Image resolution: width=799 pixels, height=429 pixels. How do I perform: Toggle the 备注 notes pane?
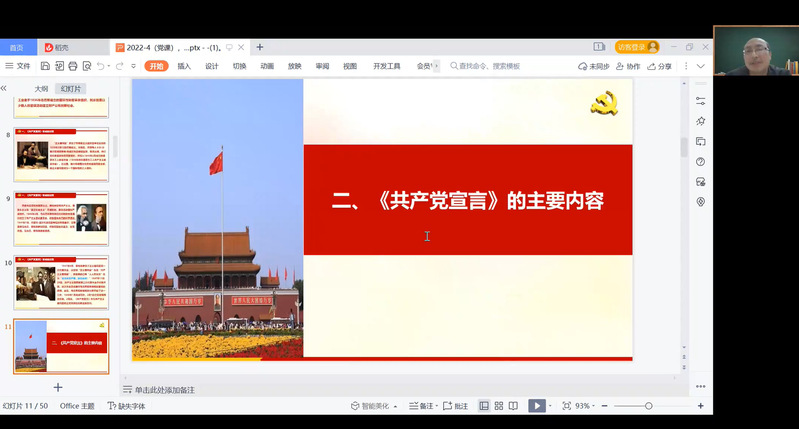pyautogui.click(x=422, y=406)
